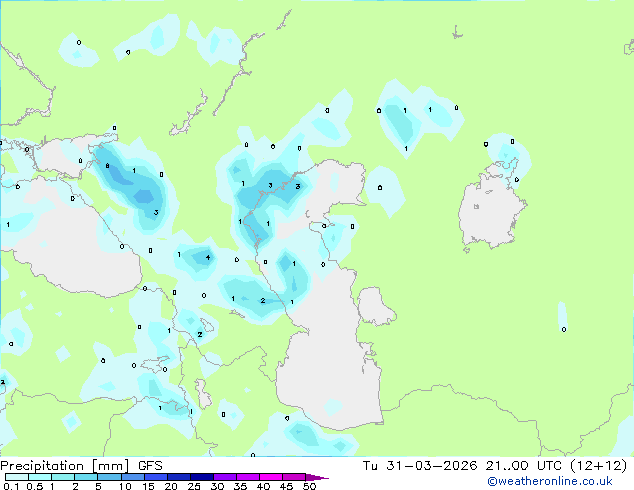The image size is (634, 490).
Task: Click the 10–15 mm legend swatch
Action: point(132,477)
